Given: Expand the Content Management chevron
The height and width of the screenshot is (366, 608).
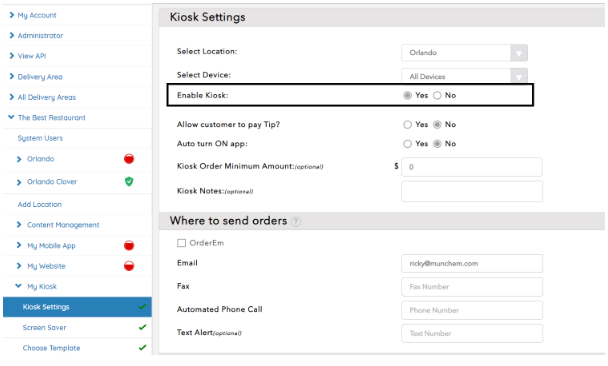Looking at the screenshot, I should coord(19,224).
